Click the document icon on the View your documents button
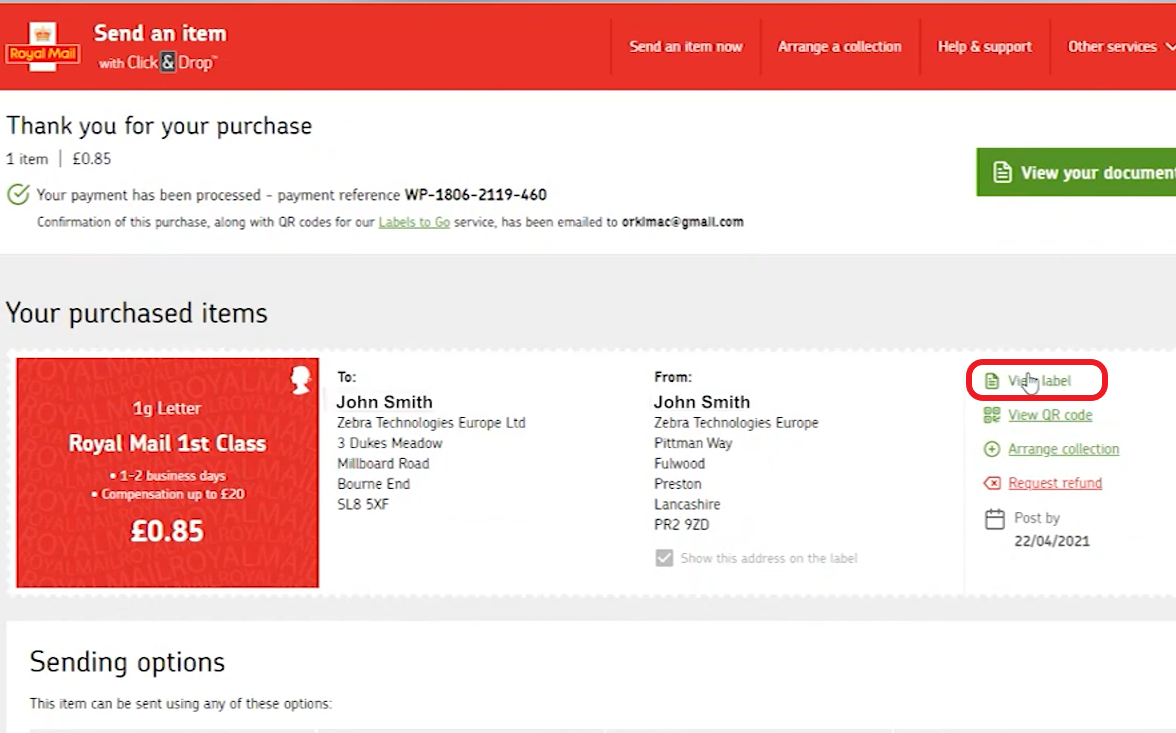This screenshot has width=1176, height=733. (1002, 173)
